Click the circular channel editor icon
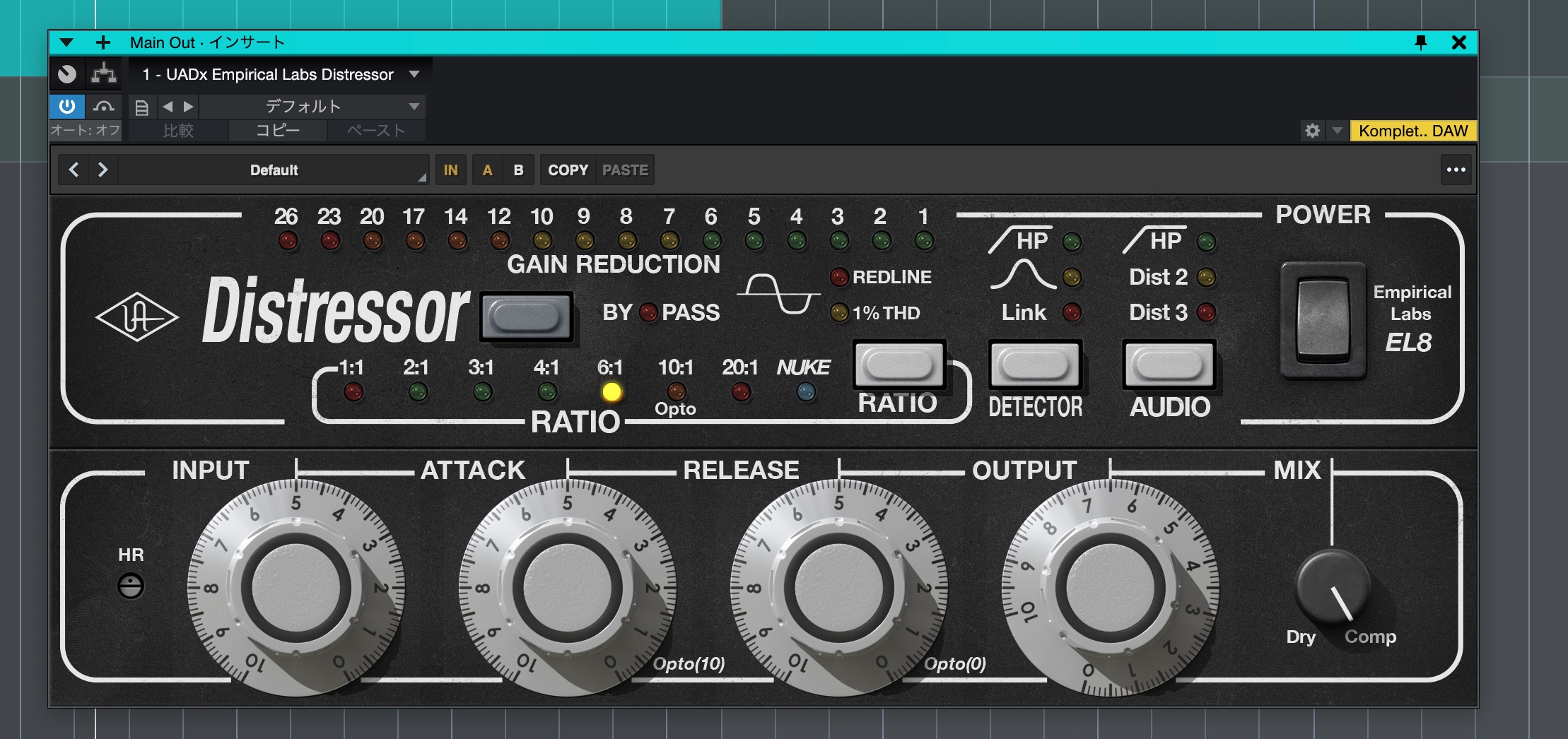The image size is (1568, 739). [x=67, y=73]
